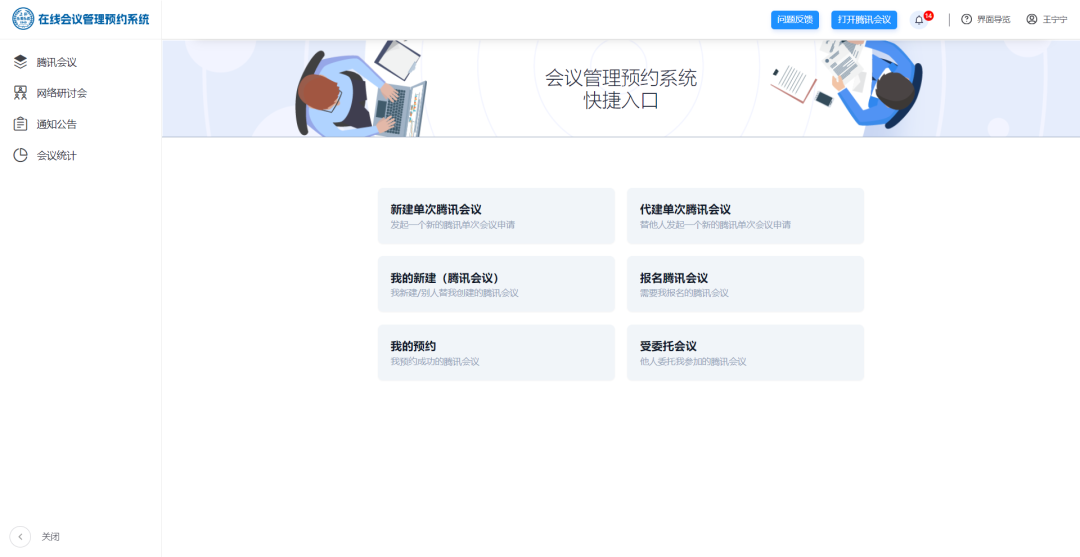Click the 问题反馈 button

coord(795,20)
